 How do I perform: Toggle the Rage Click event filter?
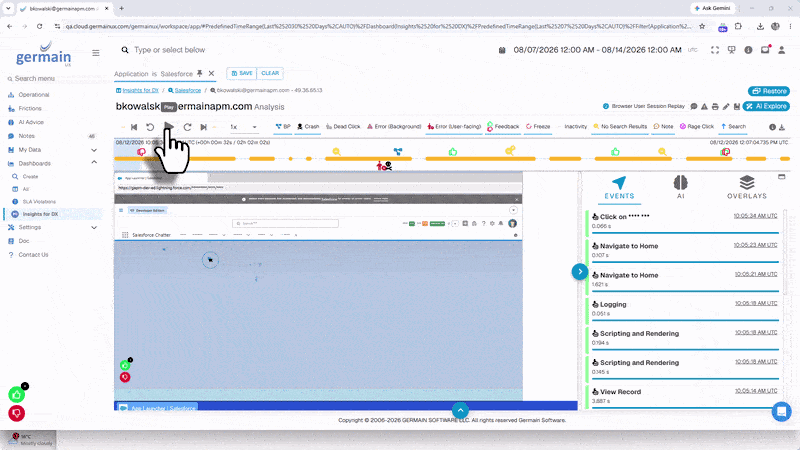[697, 127]
